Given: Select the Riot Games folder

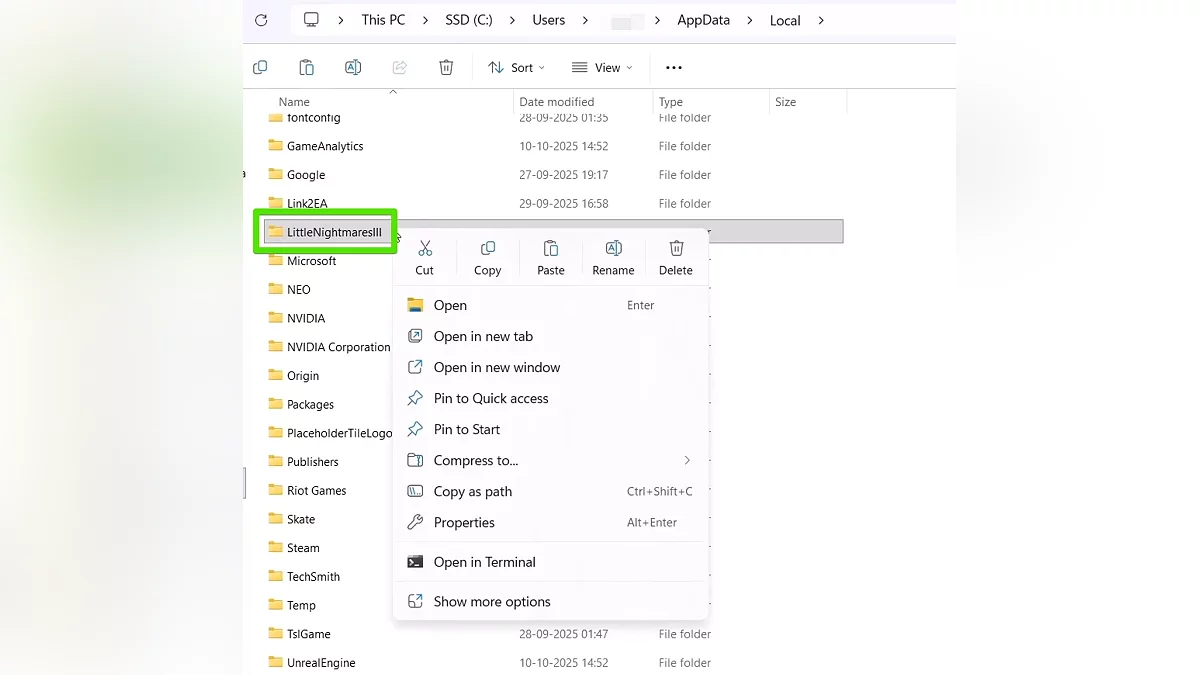Looking at the screenshot, I should click(316, 491).
